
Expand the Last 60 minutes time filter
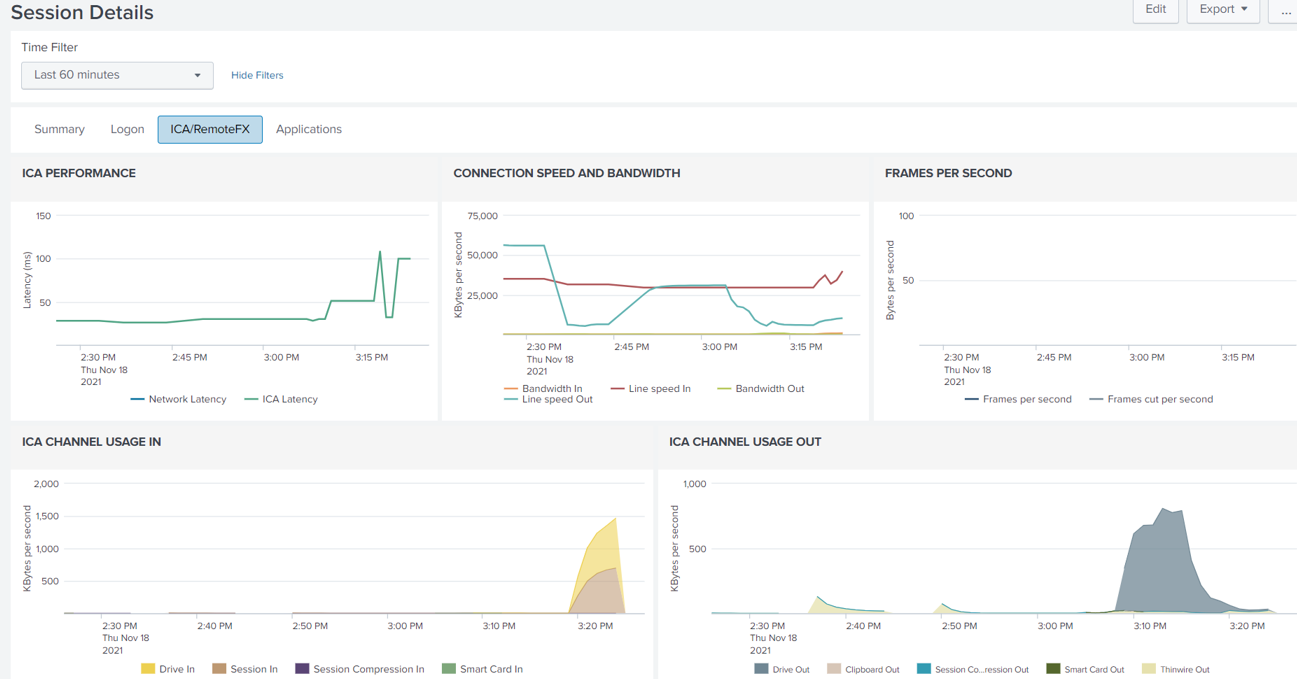pyautogui.click(x=117, y=75)
